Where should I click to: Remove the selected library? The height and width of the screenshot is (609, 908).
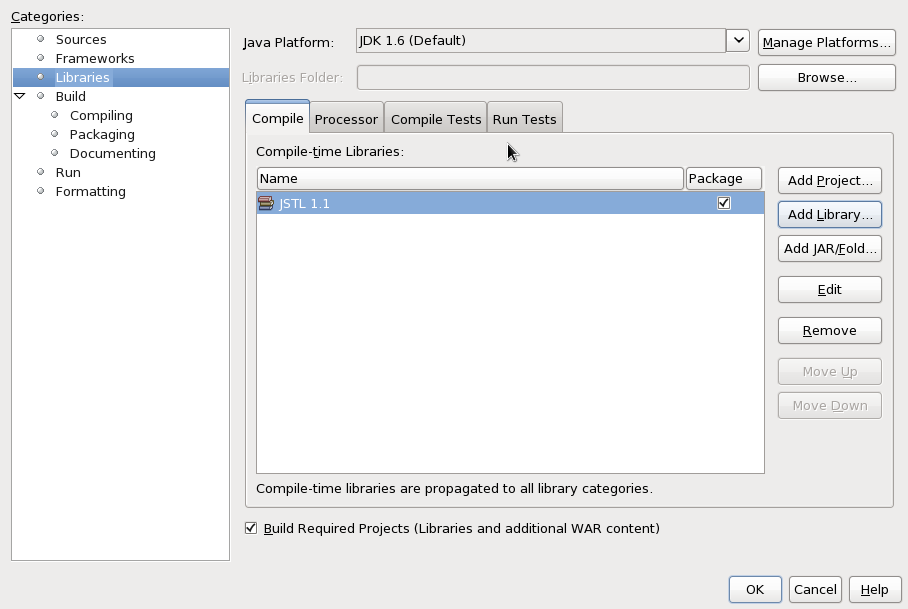point(830,331)
